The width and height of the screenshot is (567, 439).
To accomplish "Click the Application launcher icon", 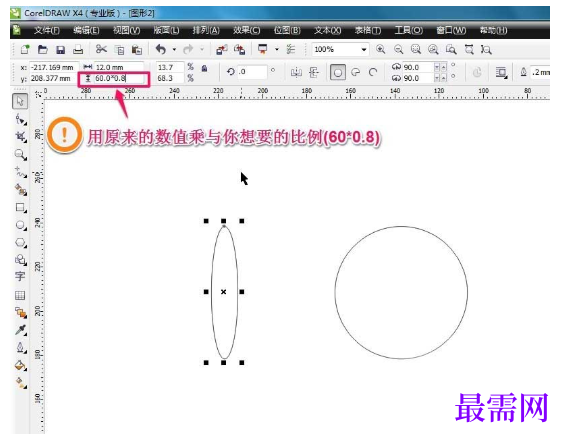I will click(263, 49).
